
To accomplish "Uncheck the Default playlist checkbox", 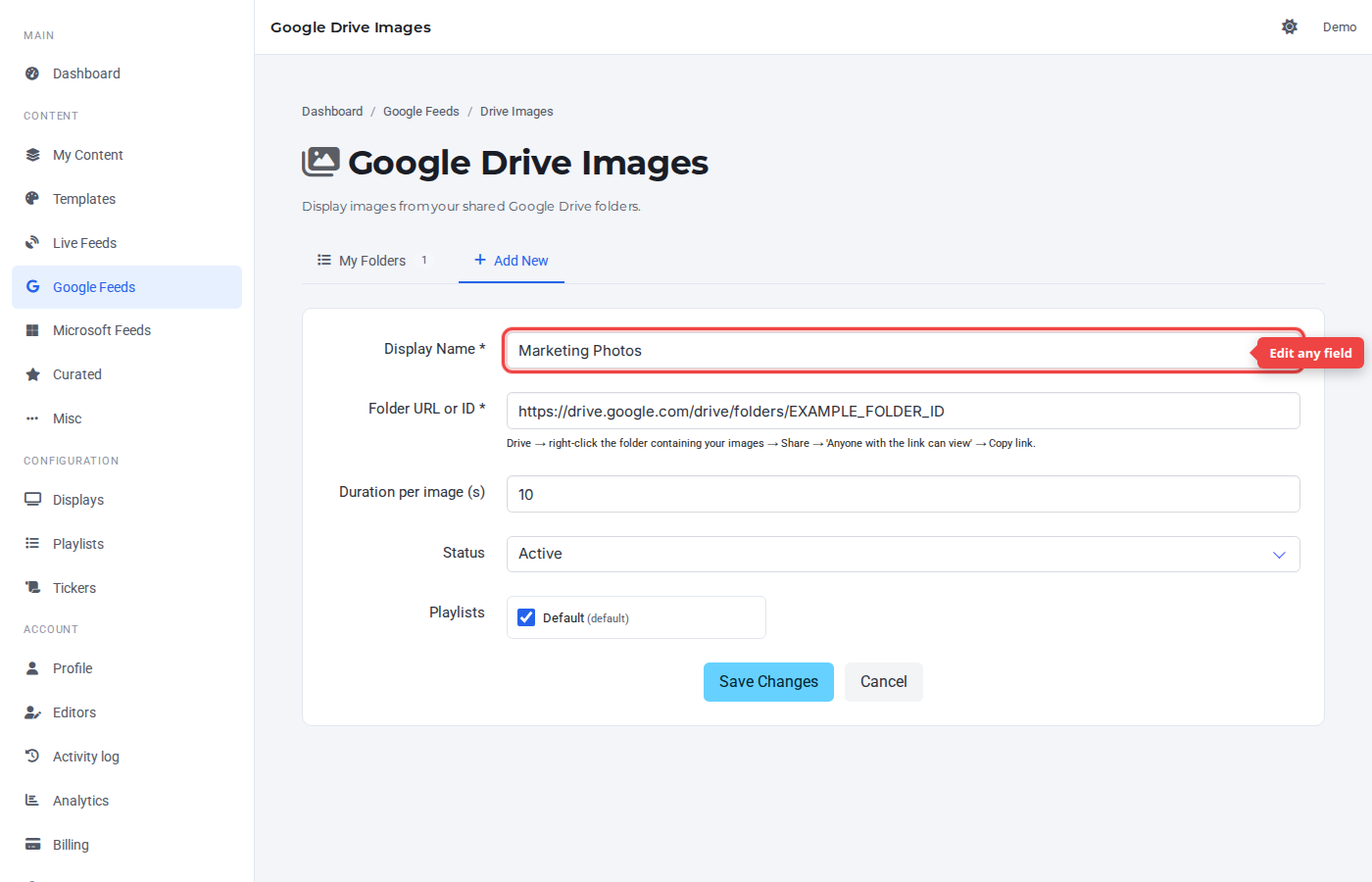I will pos(526,617).
